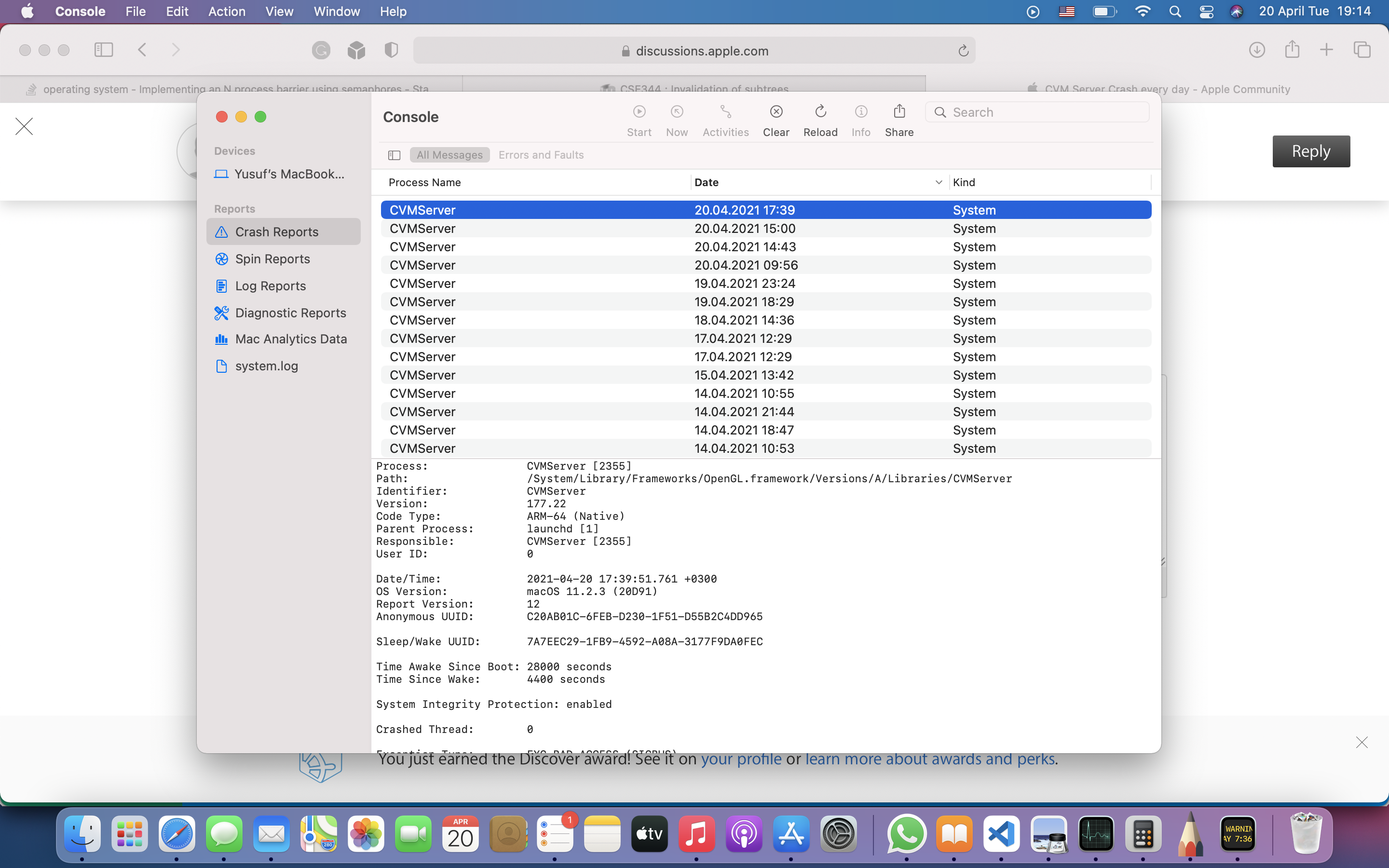Toggle the filter sidebar icon beside All Messages
1389x868 pixels.
395,155
